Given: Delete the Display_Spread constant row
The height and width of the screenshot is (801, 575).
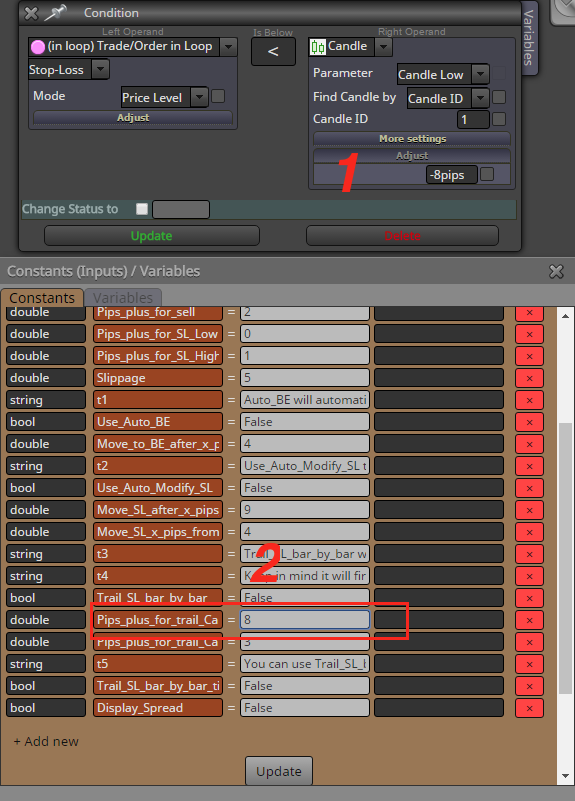Looking at the screenshot, I should 529,708.
